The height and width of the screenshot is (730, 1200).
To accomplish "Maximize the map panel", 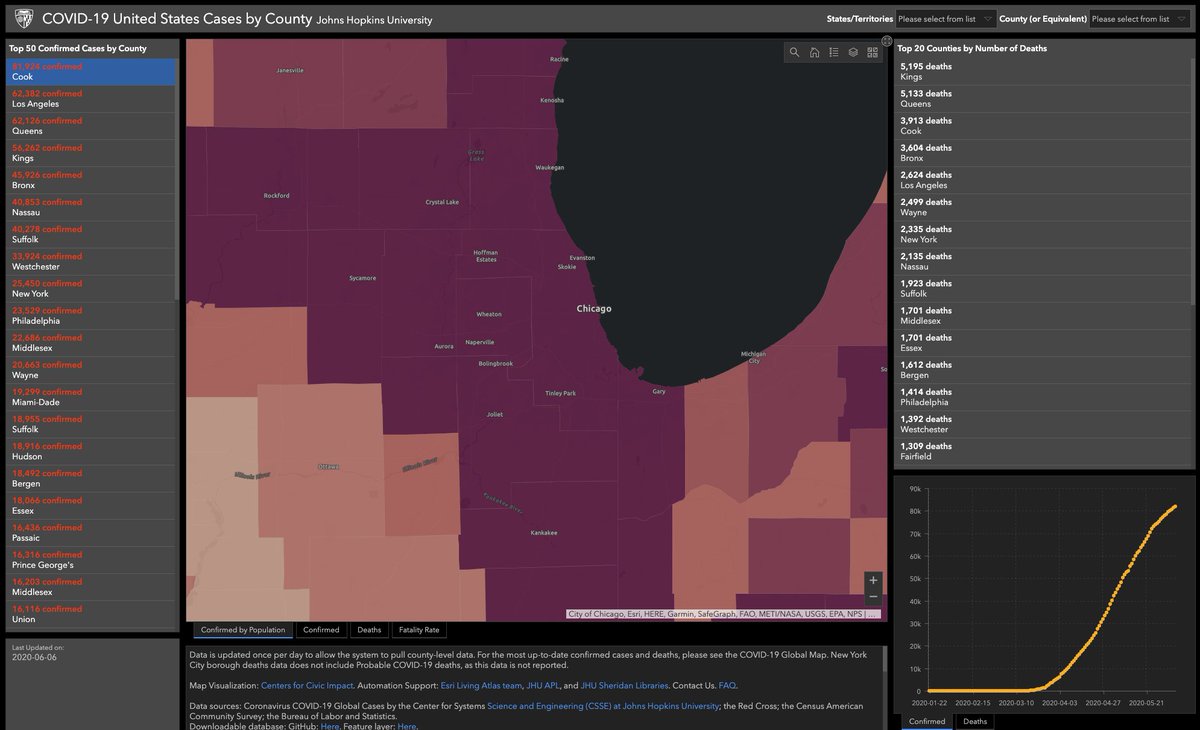I will point(886,41).
